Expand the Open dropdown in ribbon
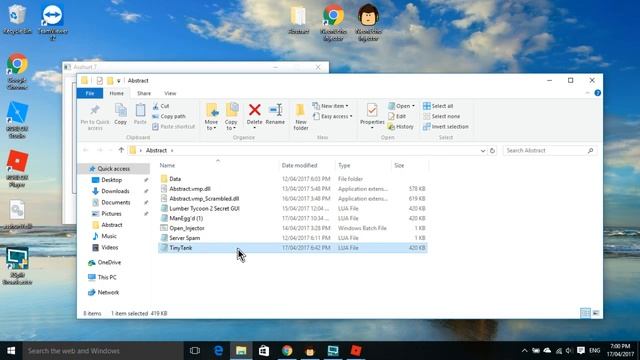This screenshot has width=640, height=360. 401,106
